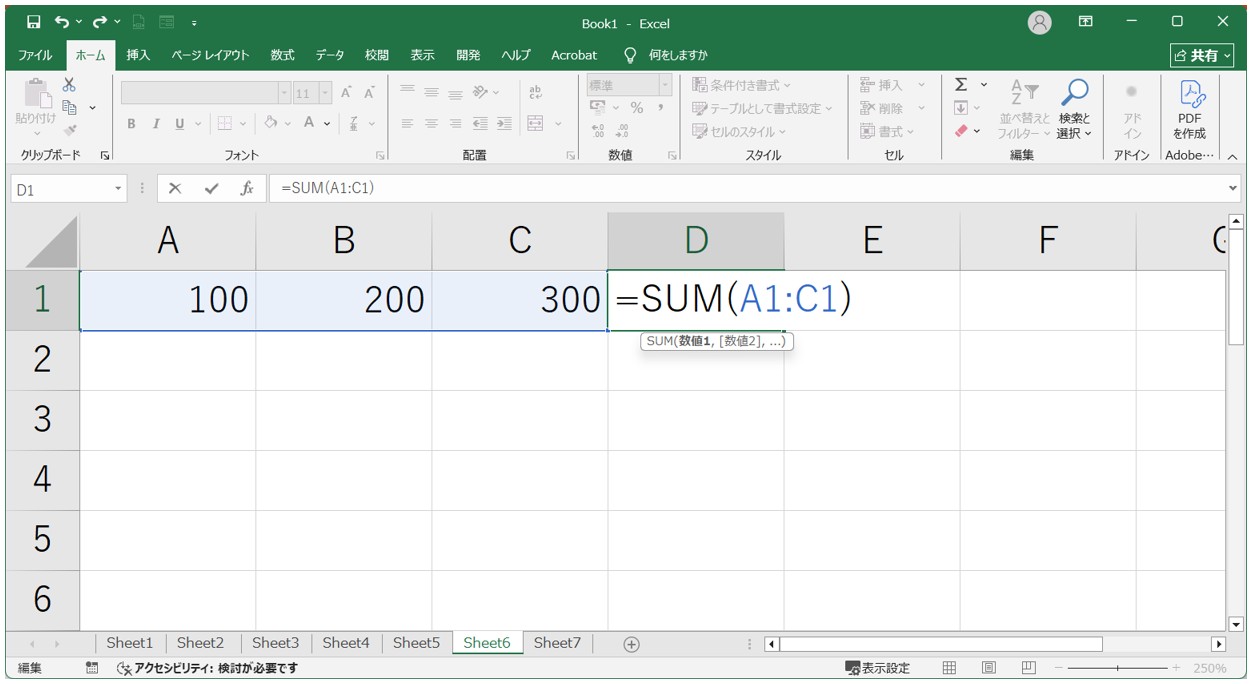
Task: Select cell A1 containing 100
Action: tap(168, 300)
